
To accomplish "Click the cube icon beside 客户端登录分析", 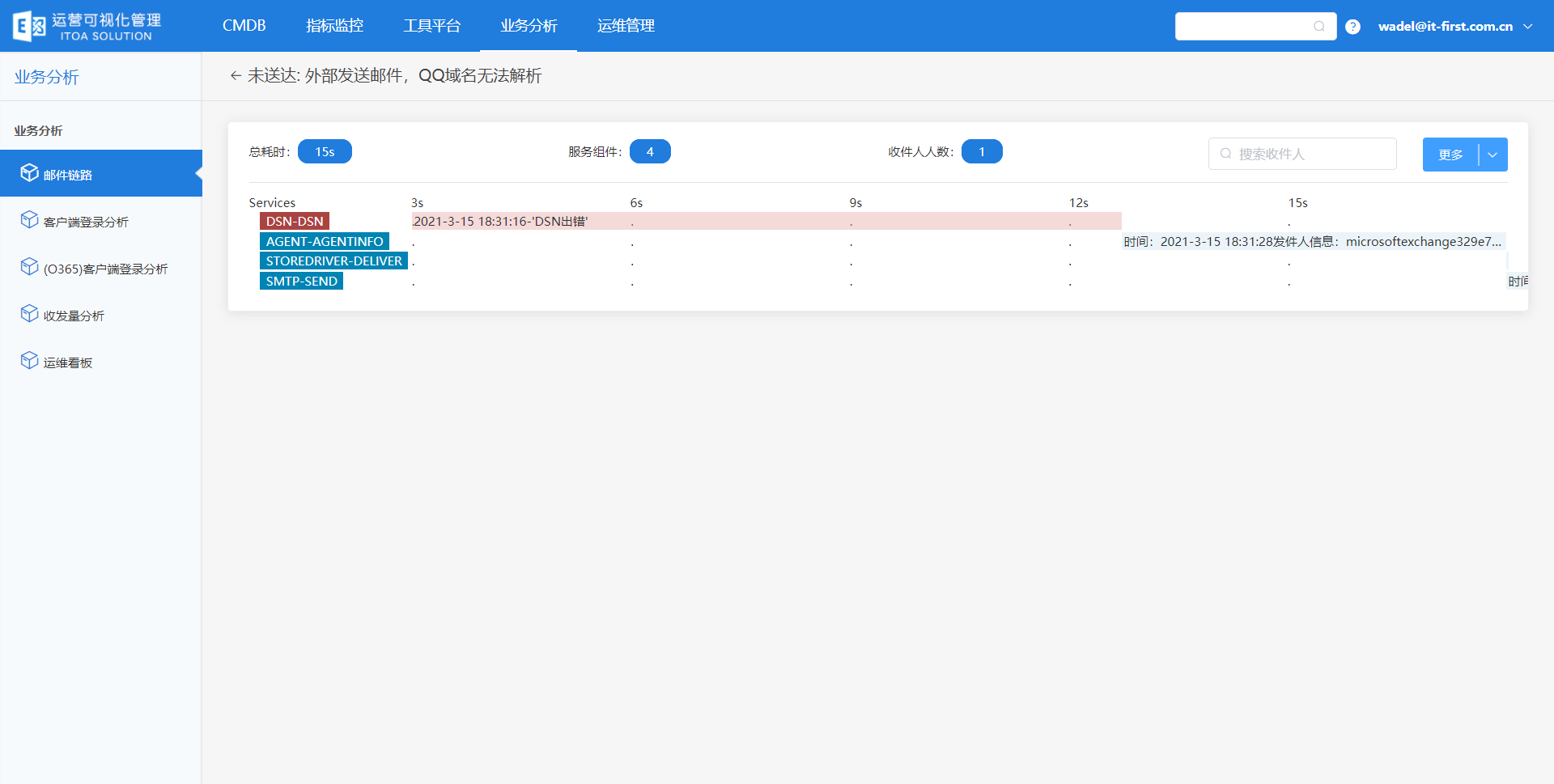I will click(x=29, y=219).
